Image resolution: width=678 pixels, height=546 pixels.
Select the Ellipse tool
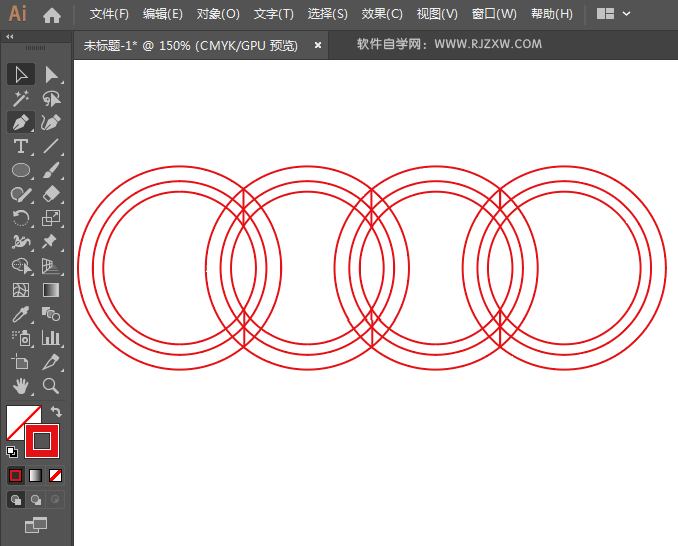coord(21,170)
